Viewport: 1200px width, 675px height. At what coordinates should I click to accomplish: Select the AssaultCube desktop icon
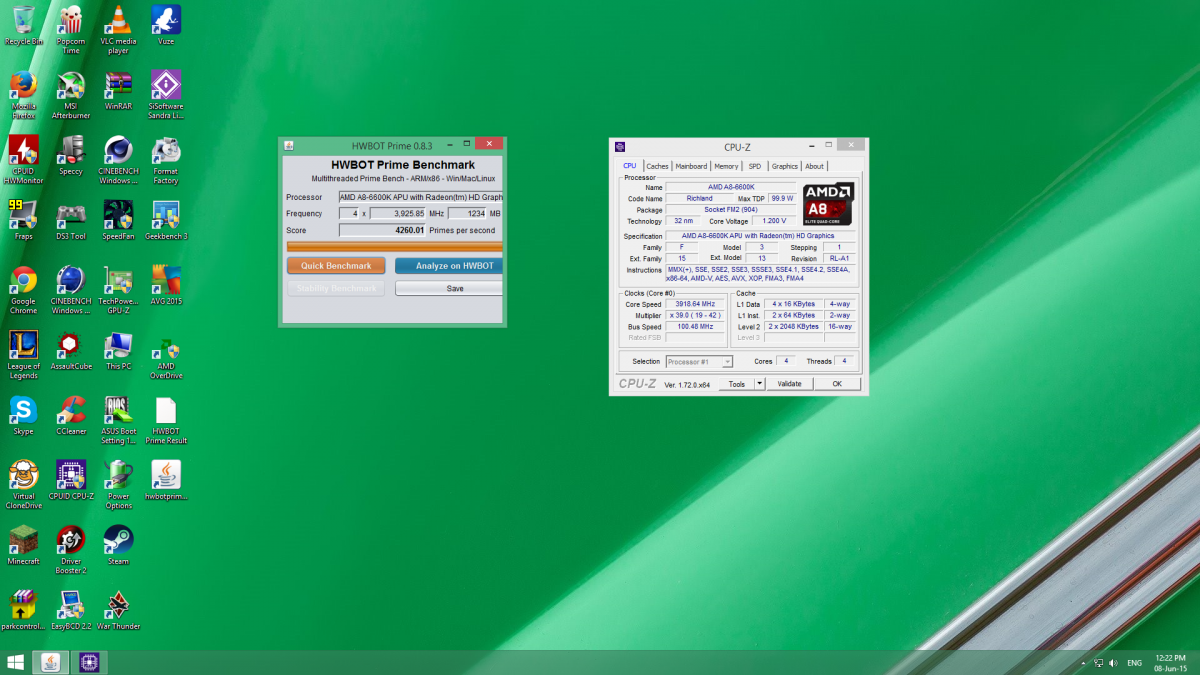pos(71,351)
